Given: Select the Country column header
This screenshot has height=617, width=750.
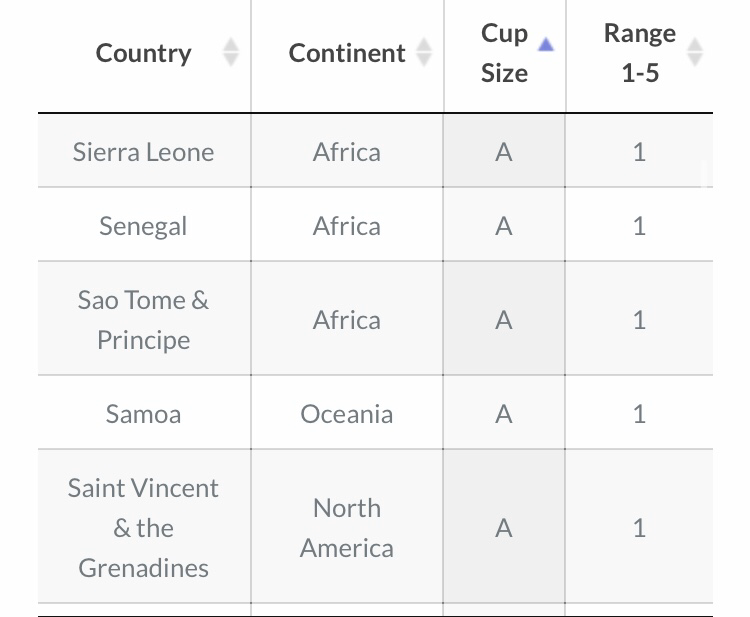Looking at the screenshot, I should 143,53.
